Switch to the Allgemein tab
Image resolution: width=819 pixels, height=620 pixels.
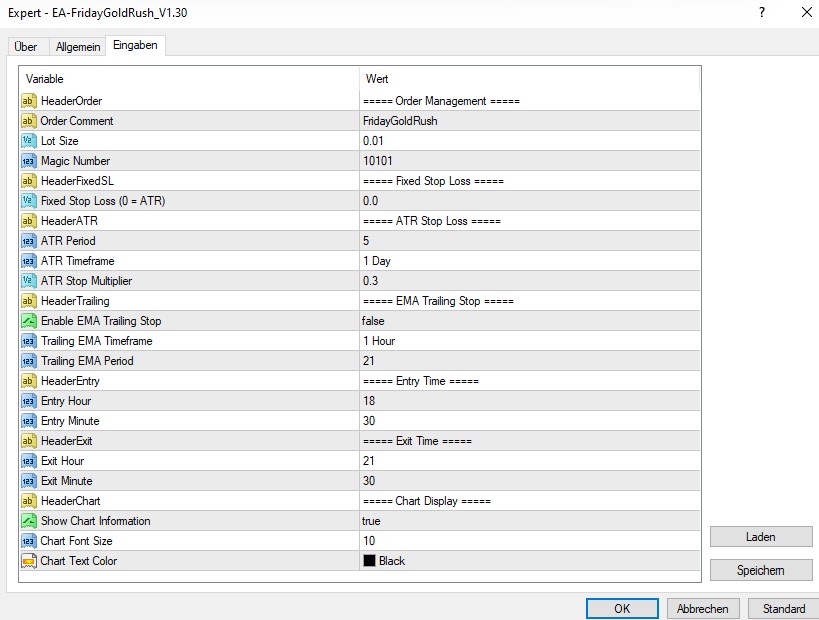(78, 46)
